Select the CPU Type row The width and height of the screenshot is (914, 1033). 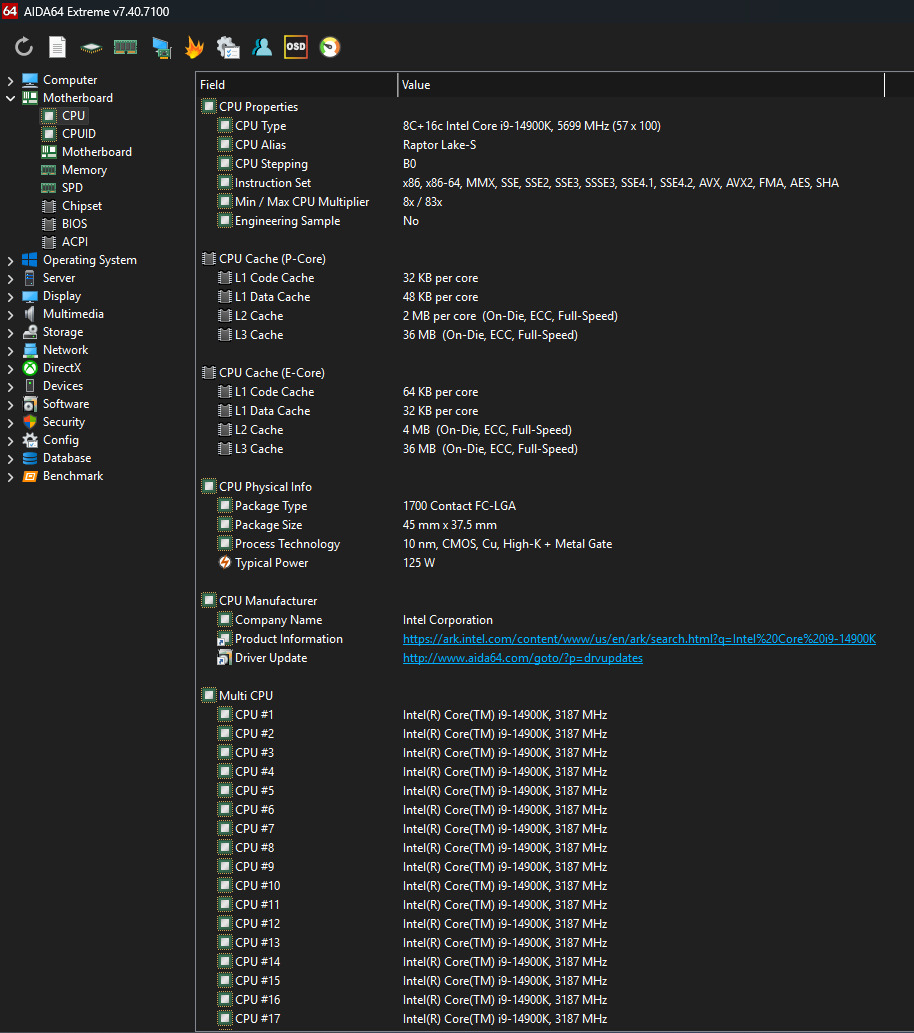[x=554, y=126]
